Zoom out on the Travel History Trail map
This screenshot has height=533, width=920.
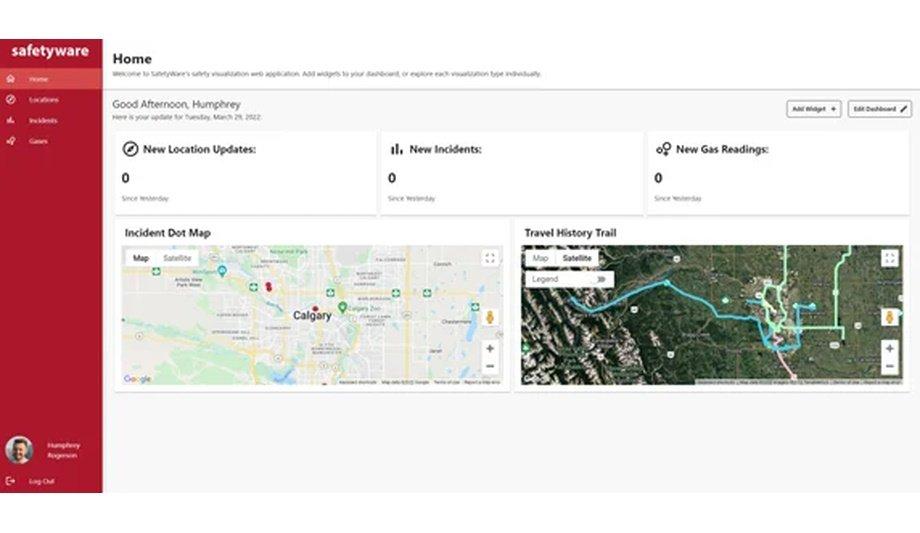tap(889, 366)
